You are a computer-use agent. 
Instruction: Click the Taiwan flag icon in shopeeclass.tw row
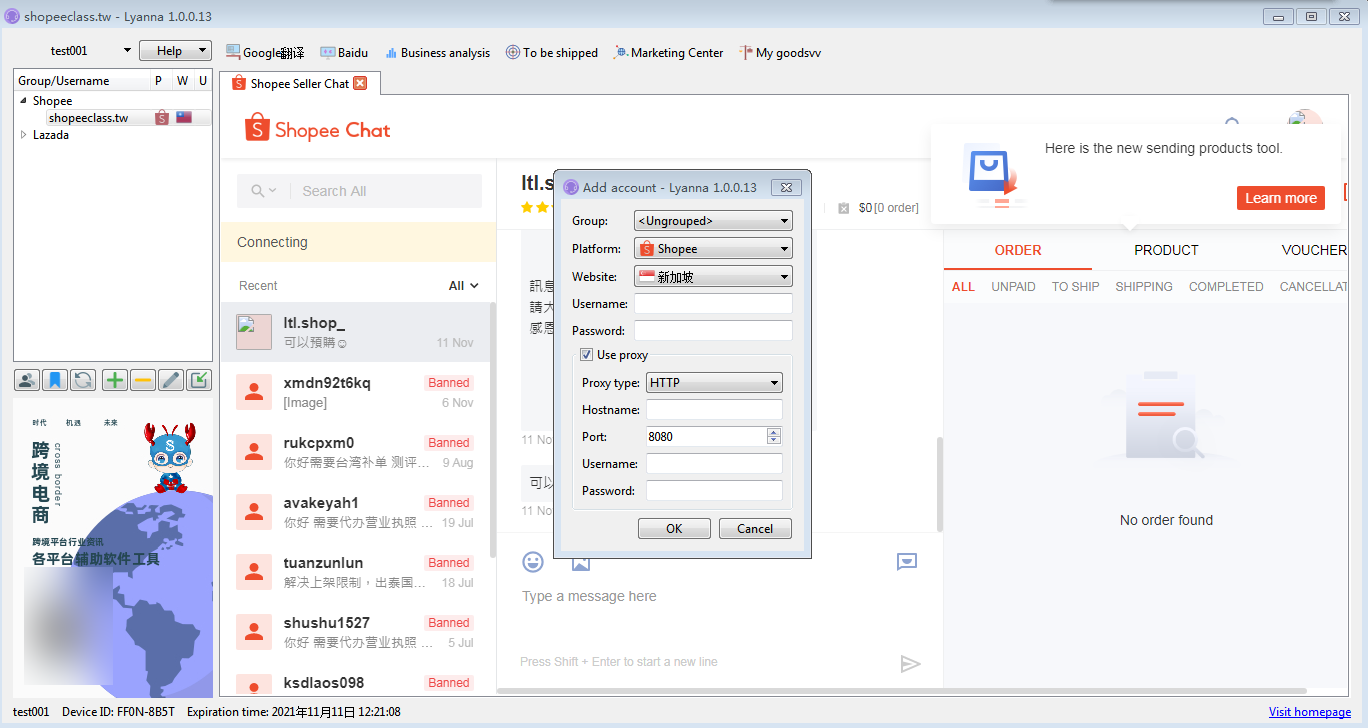[184, 118]
